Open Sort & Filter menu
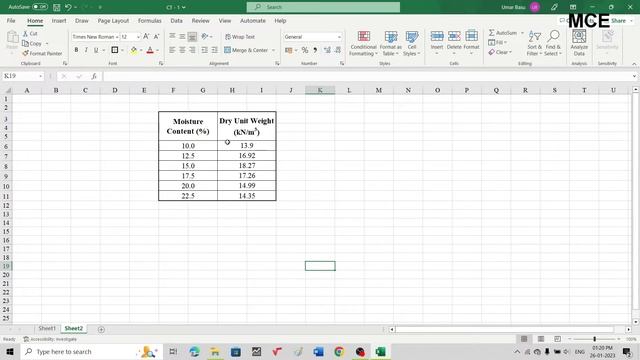Viewport: 640px width, 360px height. point(534,43)
